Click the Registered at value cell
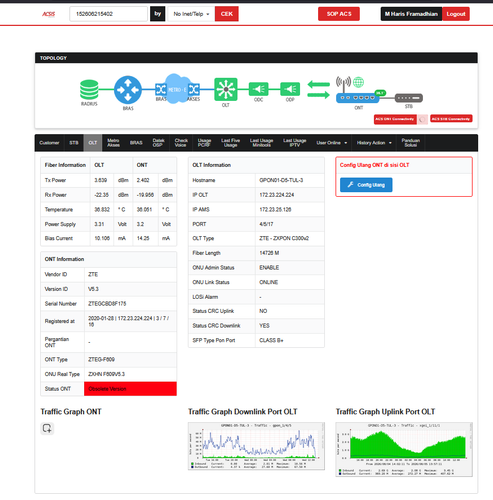The image size is (493, 500). [130, 321]
